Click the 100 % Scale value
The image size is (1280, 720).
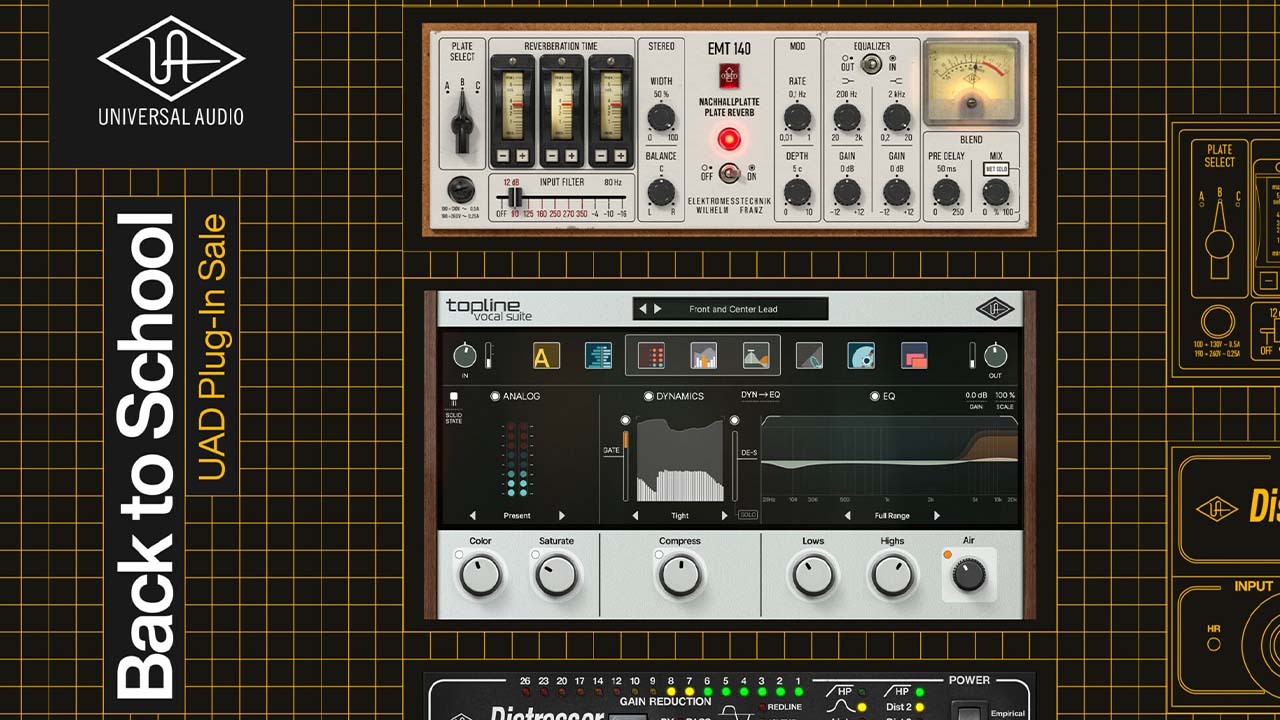1005,396
